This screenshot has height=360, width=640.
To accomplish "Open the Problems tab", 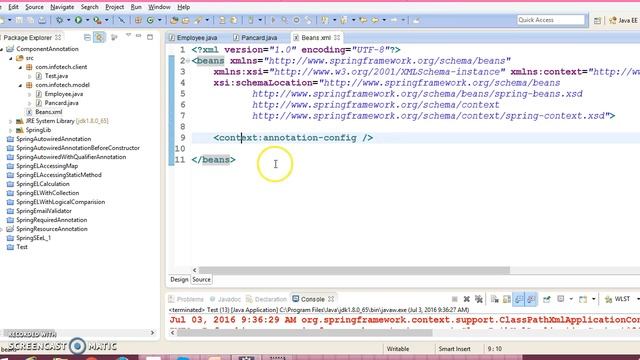I will tap(186, 299).
